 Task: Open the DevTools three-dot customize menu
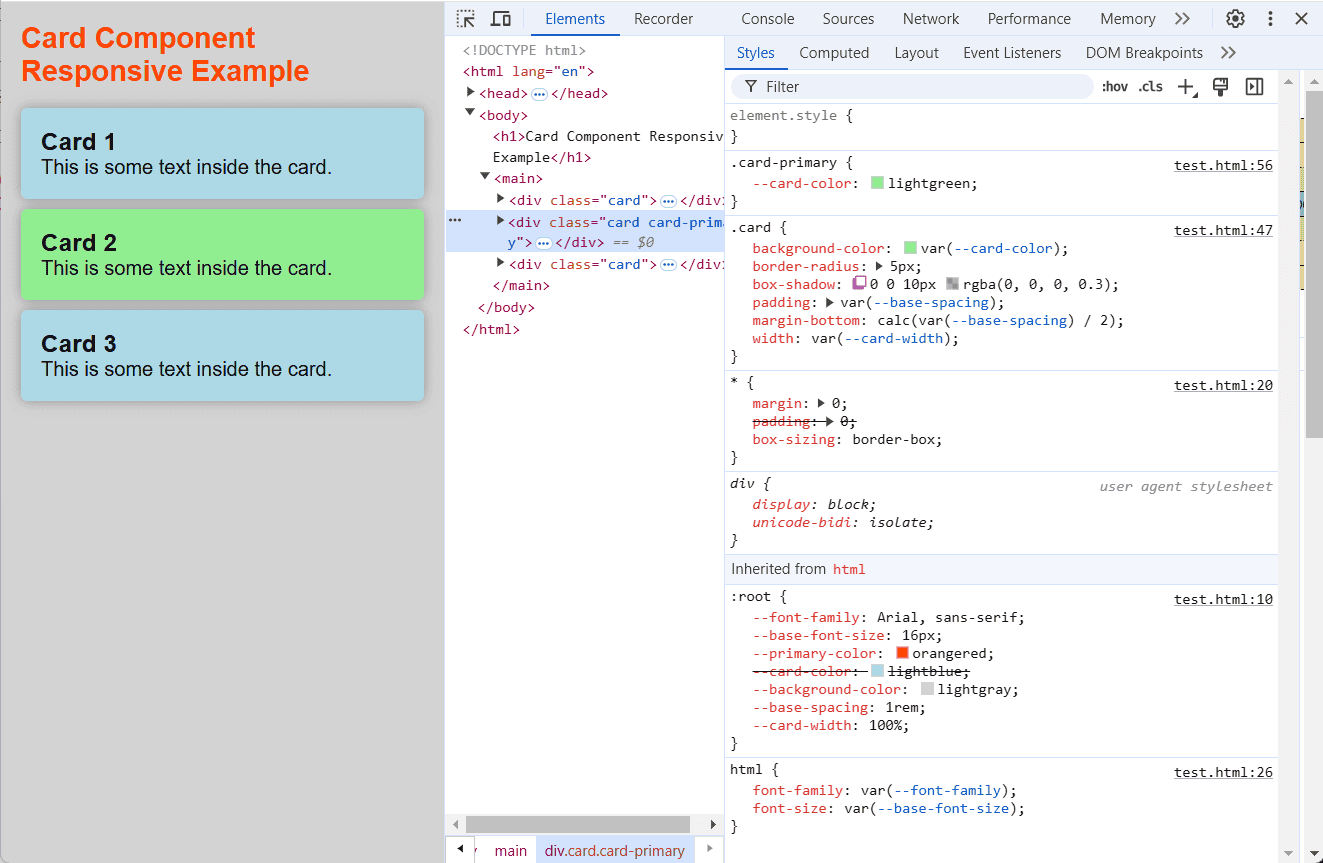(1270, 18)
